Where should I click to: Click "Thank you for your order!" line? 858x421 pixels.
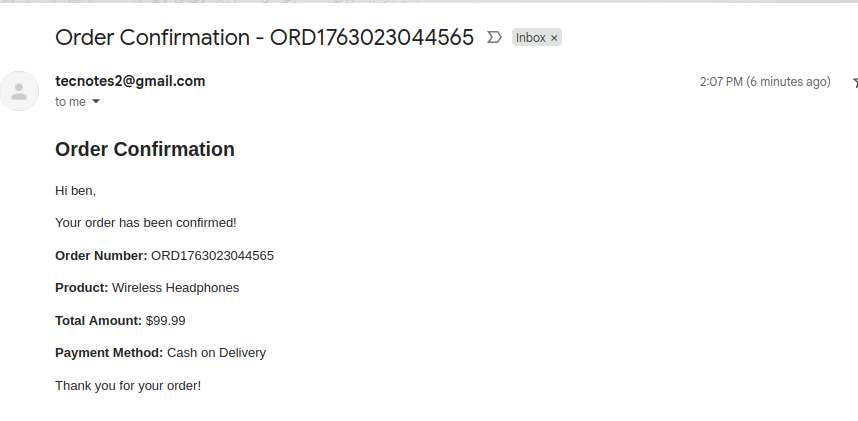pos(128,385)
